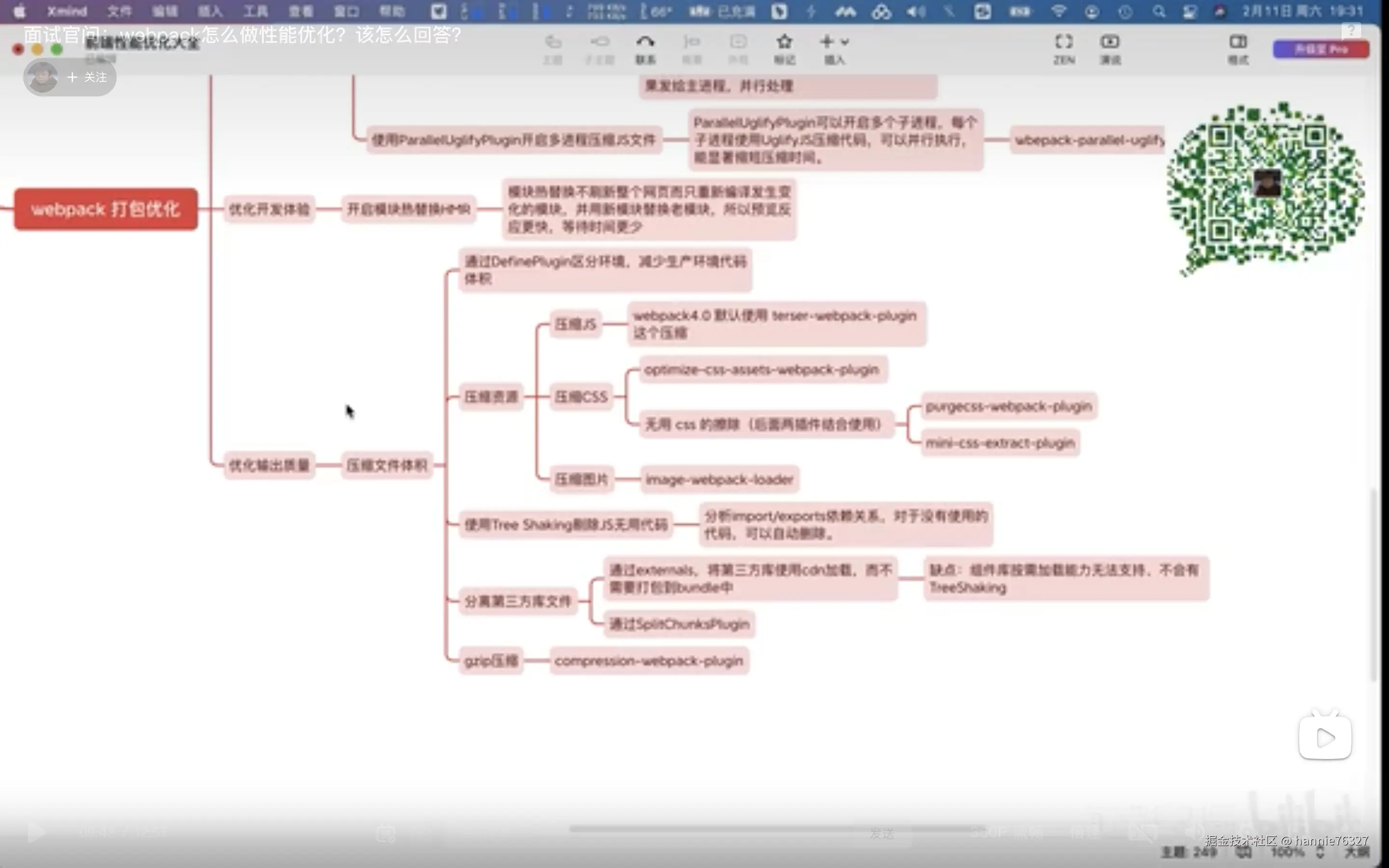Click the 升级至 Pro upgrade button
This screenshot has height=868, width=1389.
(1320, 50)
